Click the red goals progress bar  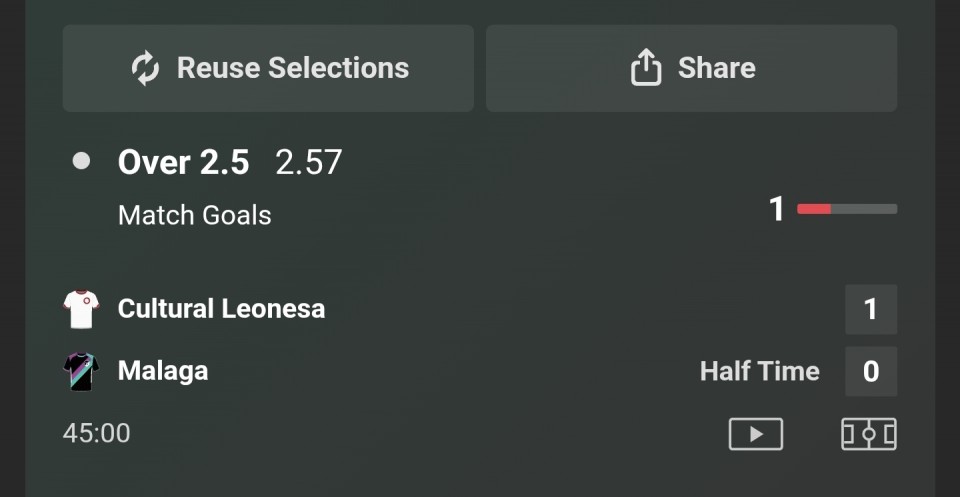846,209
